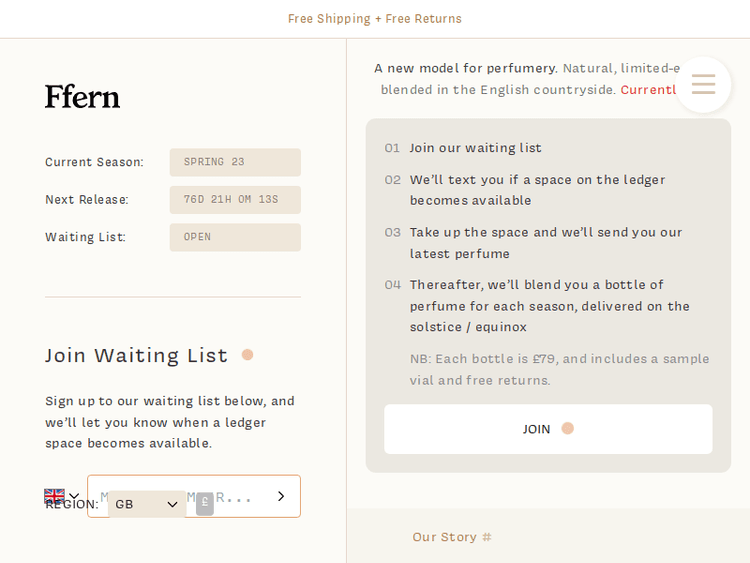Select step 04 about seasonal perfume bottles

point(549,305)
